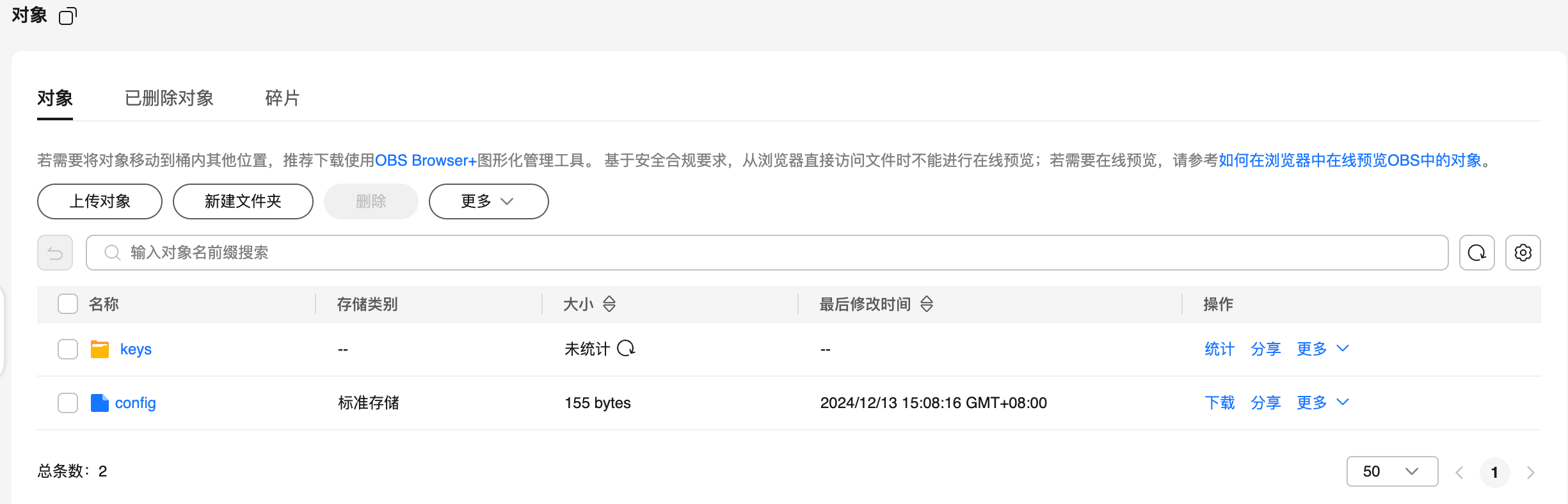Expand 更多 actions for the keys row
The image size is (1568, 504).
pyautogui.click(x=1322, y=349)
